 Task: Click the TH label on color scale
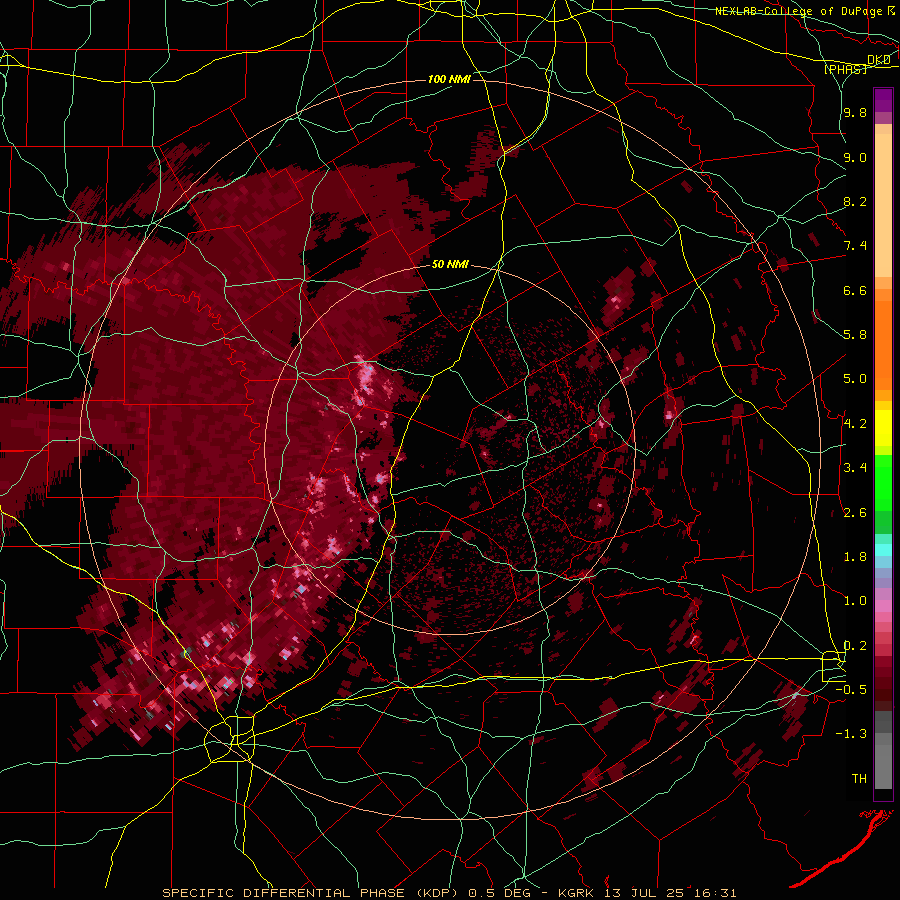859,779
